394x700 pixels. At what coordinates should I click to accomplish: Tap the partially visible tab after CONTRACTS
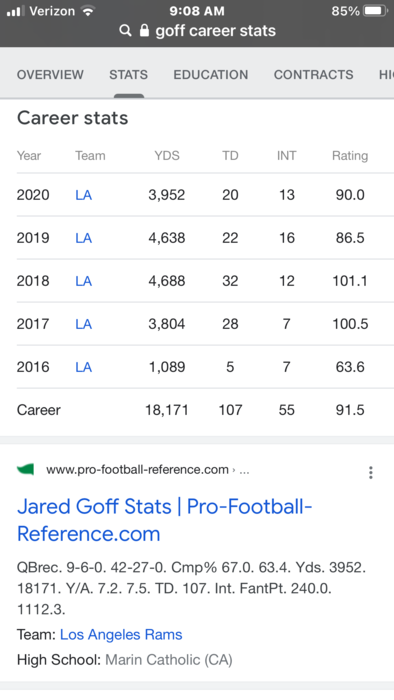(x=386, y=75)
